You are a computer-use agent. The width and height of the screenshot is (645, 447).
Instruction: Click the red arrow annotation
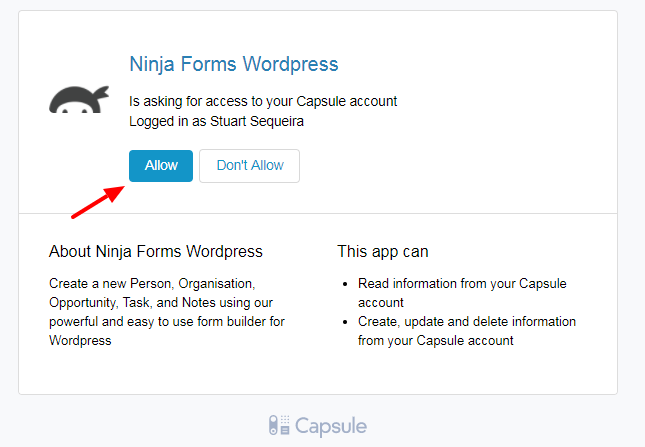click(98, 200)
